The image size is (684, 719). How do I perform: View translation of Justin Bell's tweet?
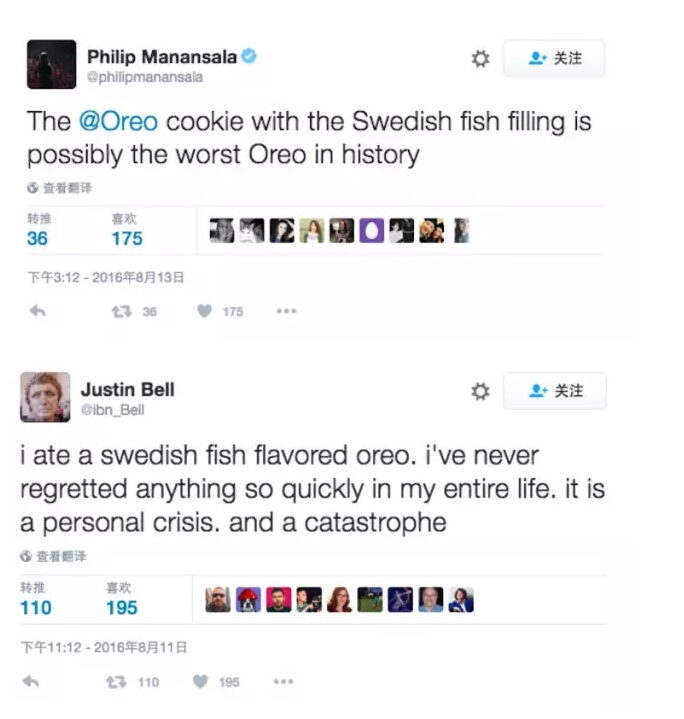[x=54, y=556]
